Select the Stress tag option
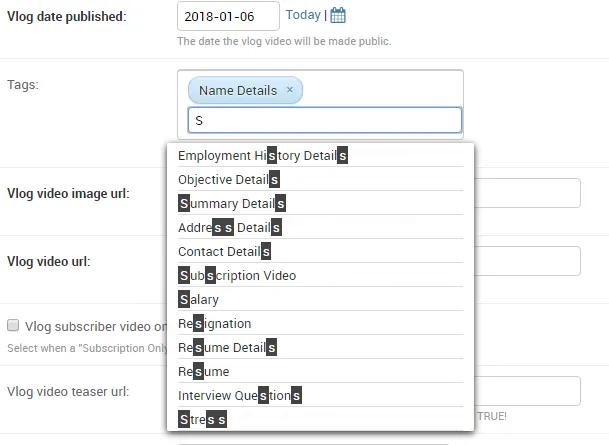The height and width of the screenshot is (445, 609). [x=202, y=419]
